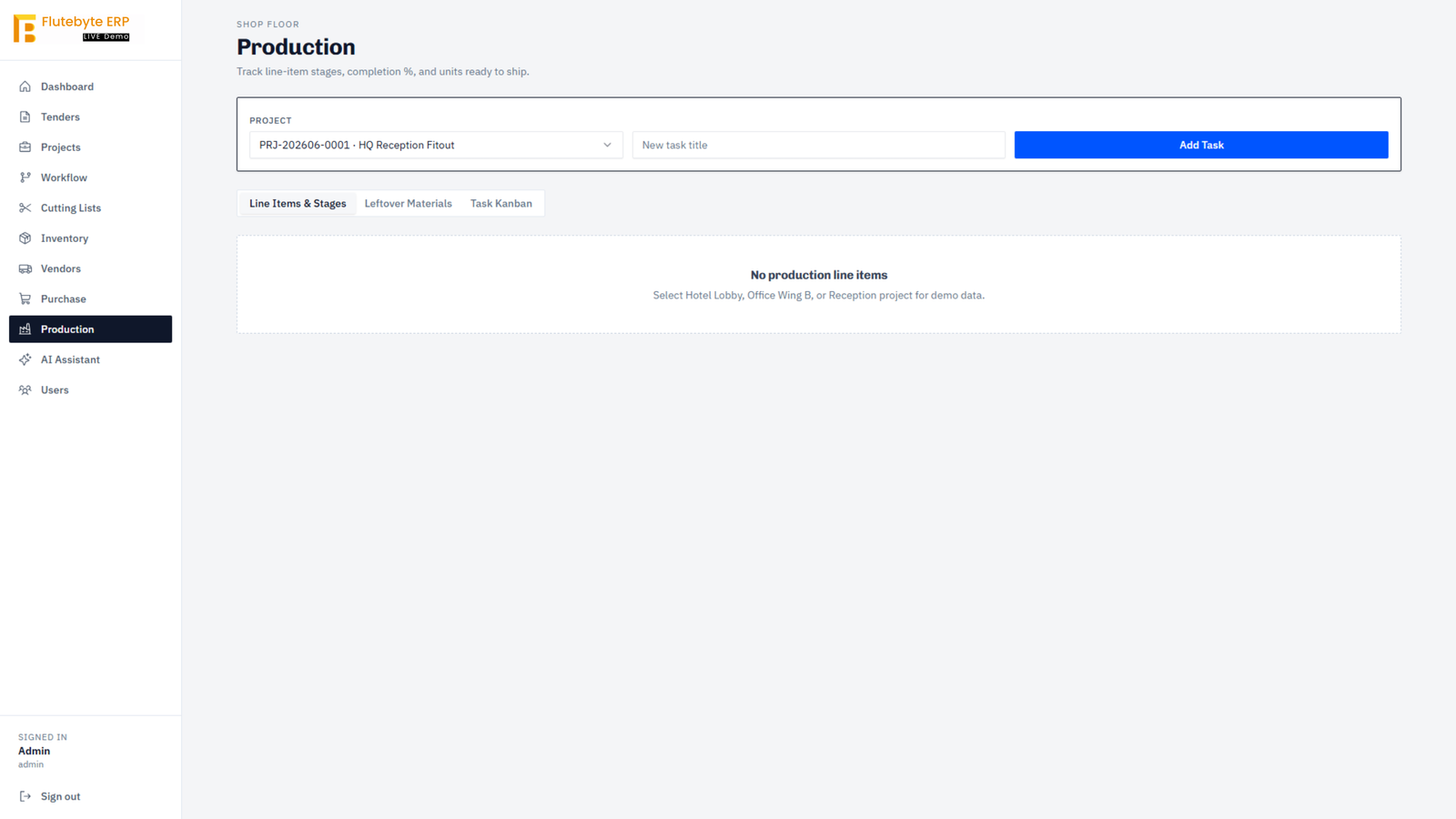Click the Add Task button
Viewport: 1456px width, 819px height.
tap(1201, 145)
